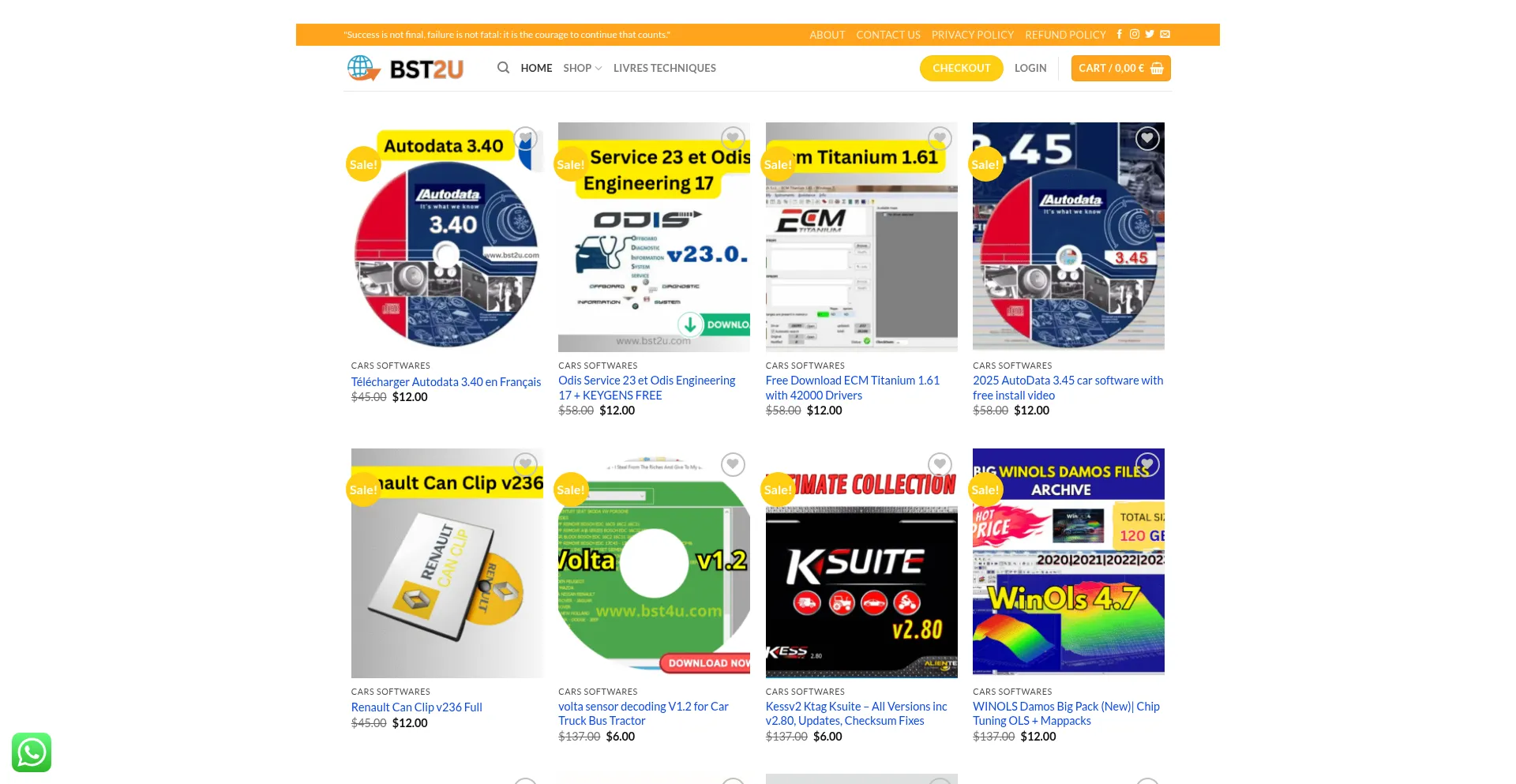Click wishlist heart on WinOls Damos product
Viewport: 1516px width, 784px height.
tap(1147, 464)
